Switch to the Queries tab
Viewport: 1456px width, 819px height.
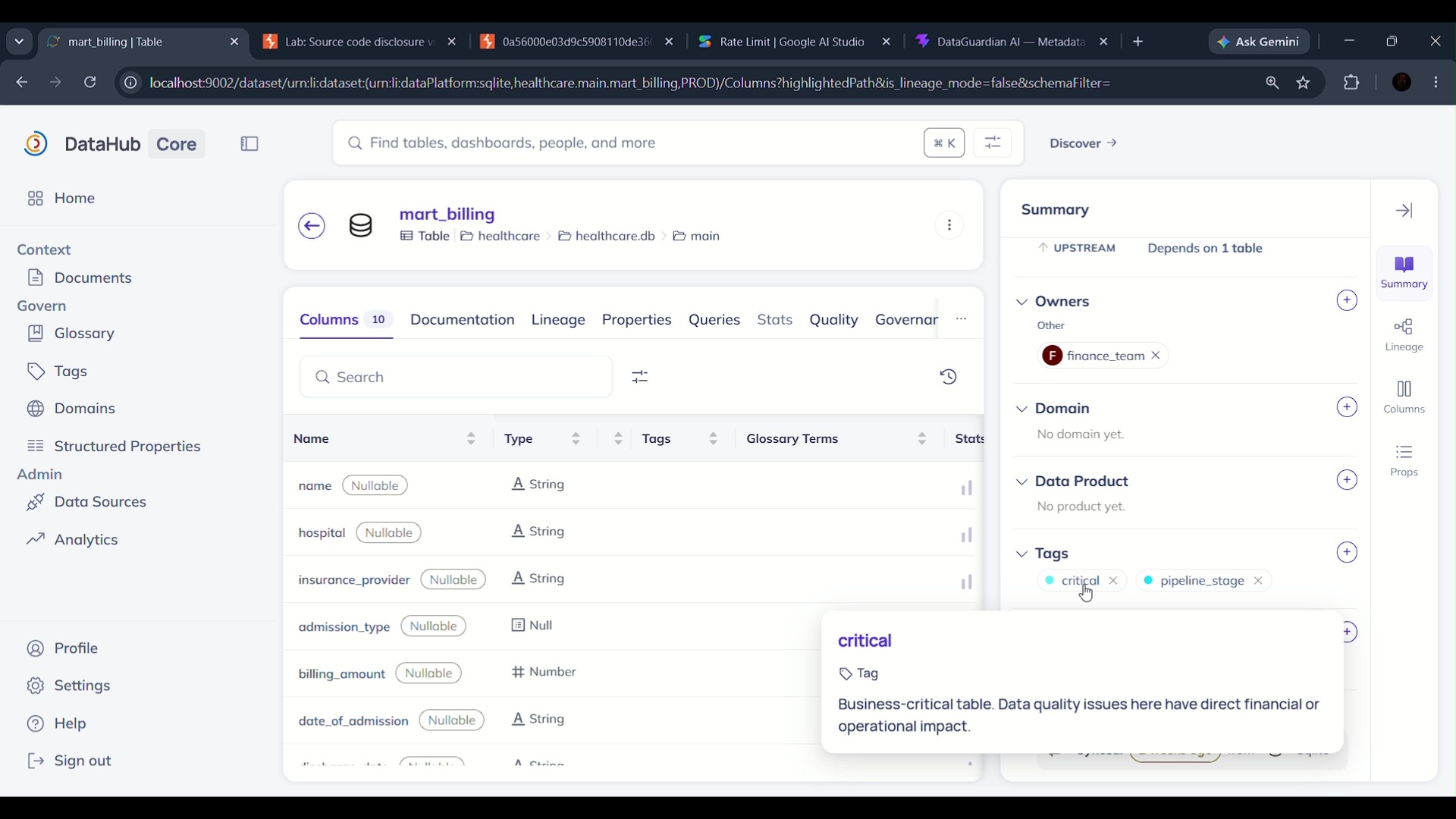click(x=714, y=320)
